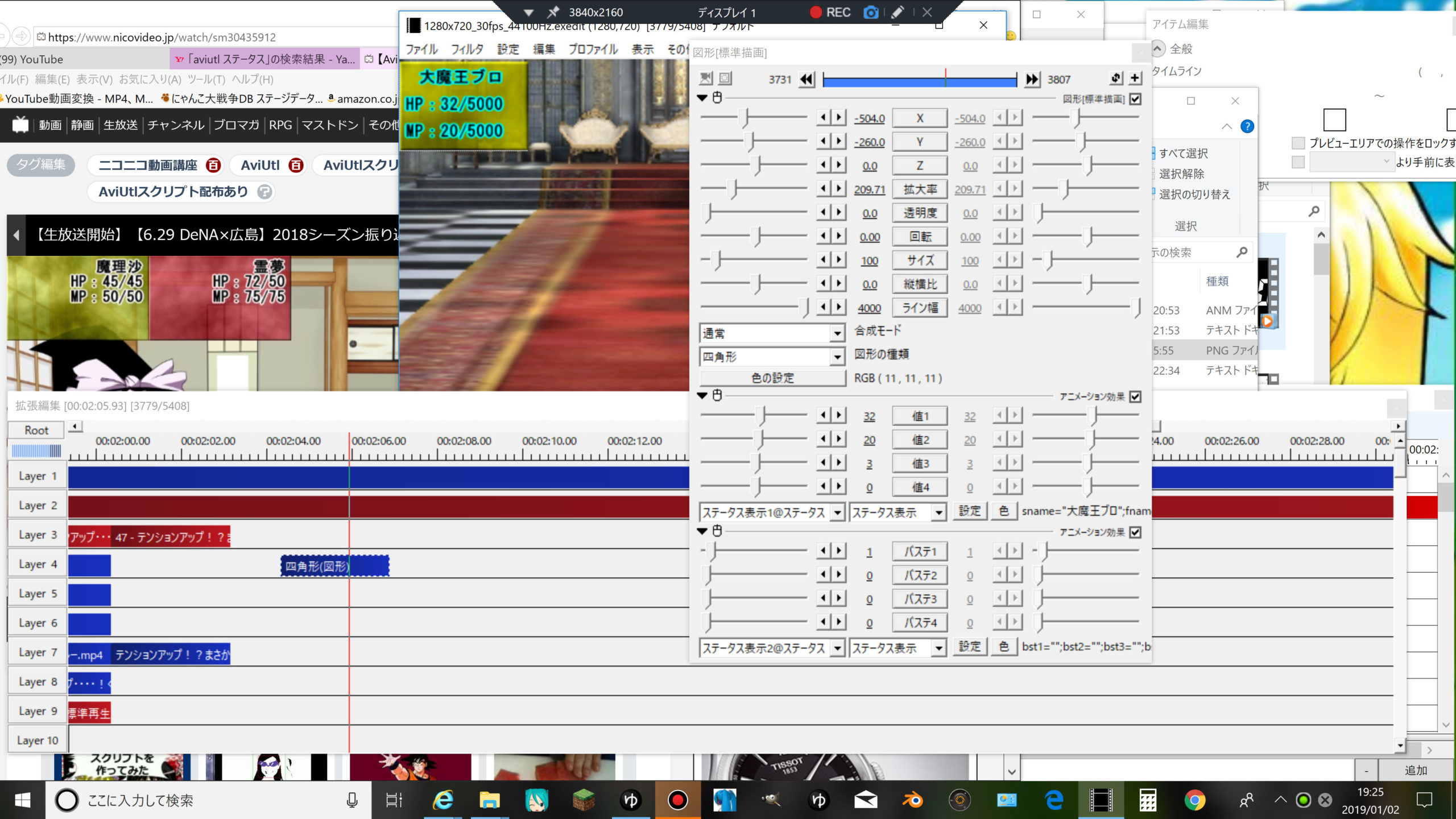This screenshot has height=819, width=1456.
Task: Open Windows Start menu
Action: pos(22,800)
